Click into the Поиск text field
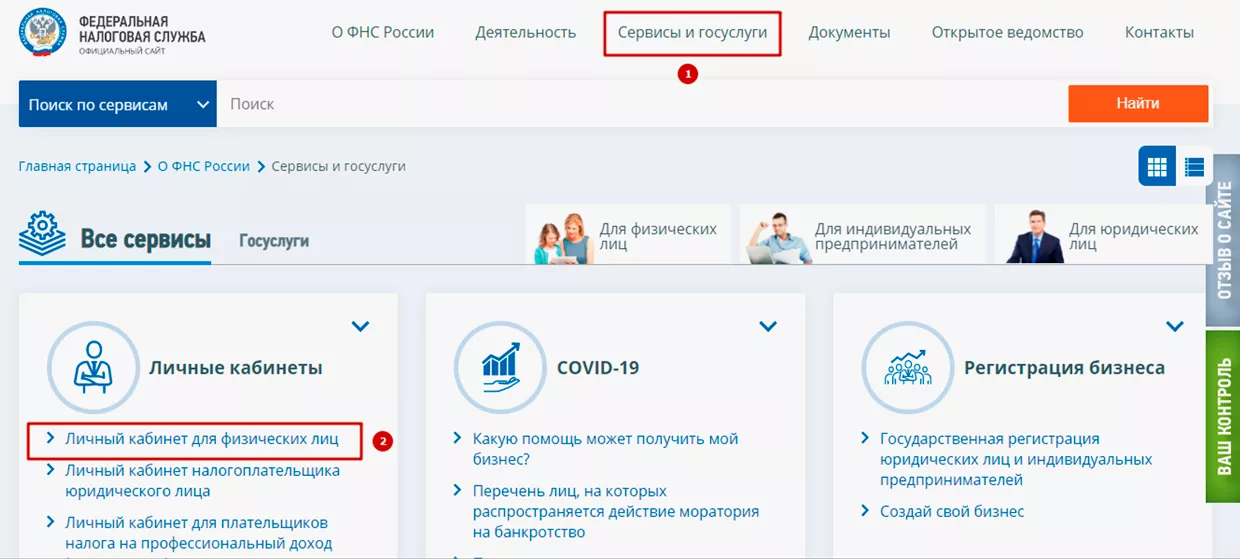The height and width of the screenshot is (559, 1240). coord(640,104)
